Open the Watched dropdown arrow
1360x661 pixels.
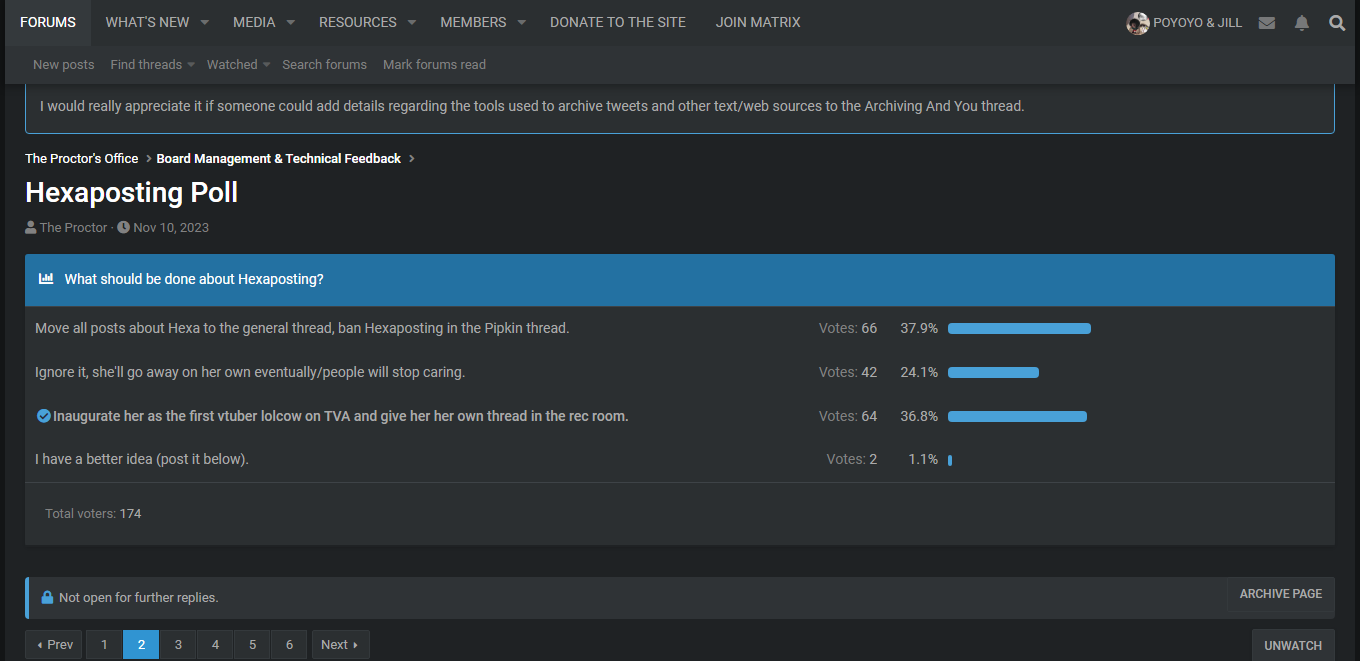[266, 65]
